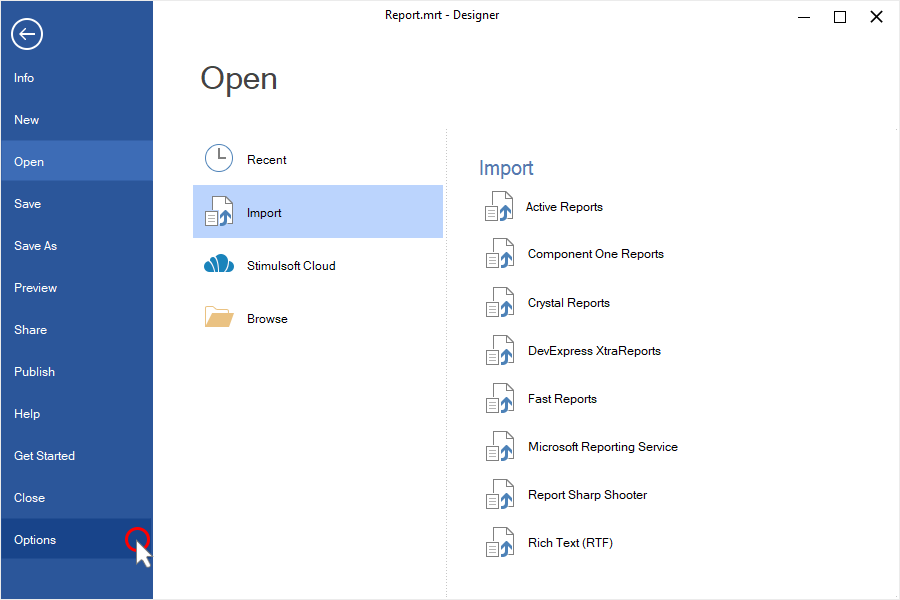Screen dimensions: 900x600
Task: Click the Browse label
Action: tap(267, 319)
